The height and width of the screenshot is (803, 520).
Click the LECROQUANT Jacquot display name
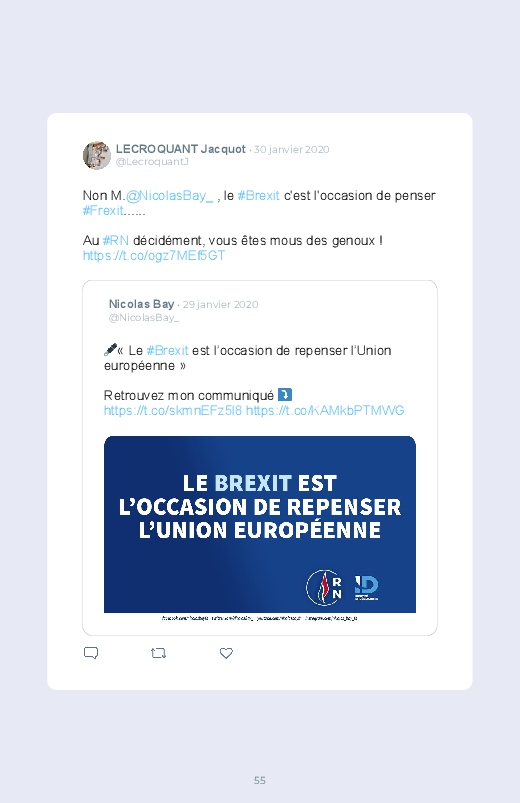[180, 149]
